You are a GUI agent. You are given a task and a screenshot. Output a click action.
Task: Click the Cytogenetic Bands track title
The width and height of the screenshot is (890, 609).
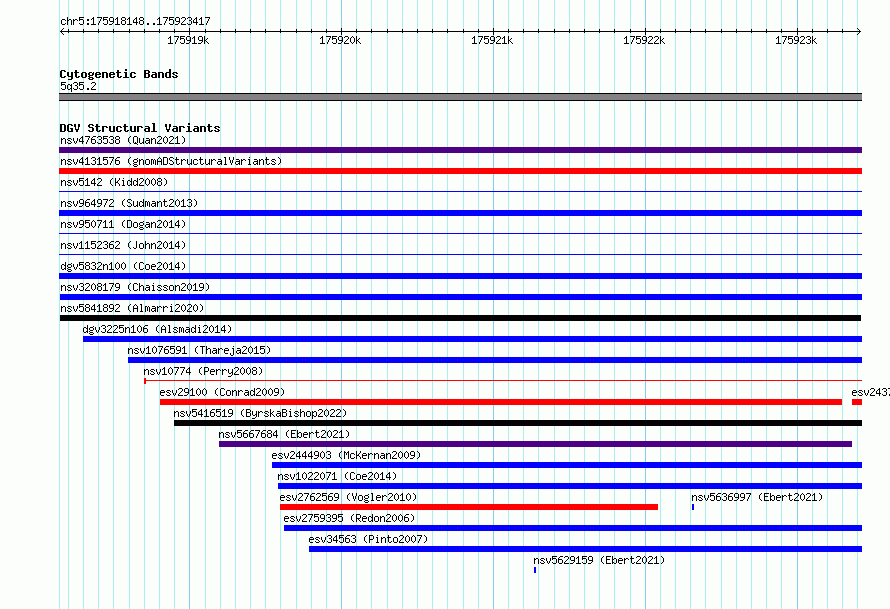(119, 74)
